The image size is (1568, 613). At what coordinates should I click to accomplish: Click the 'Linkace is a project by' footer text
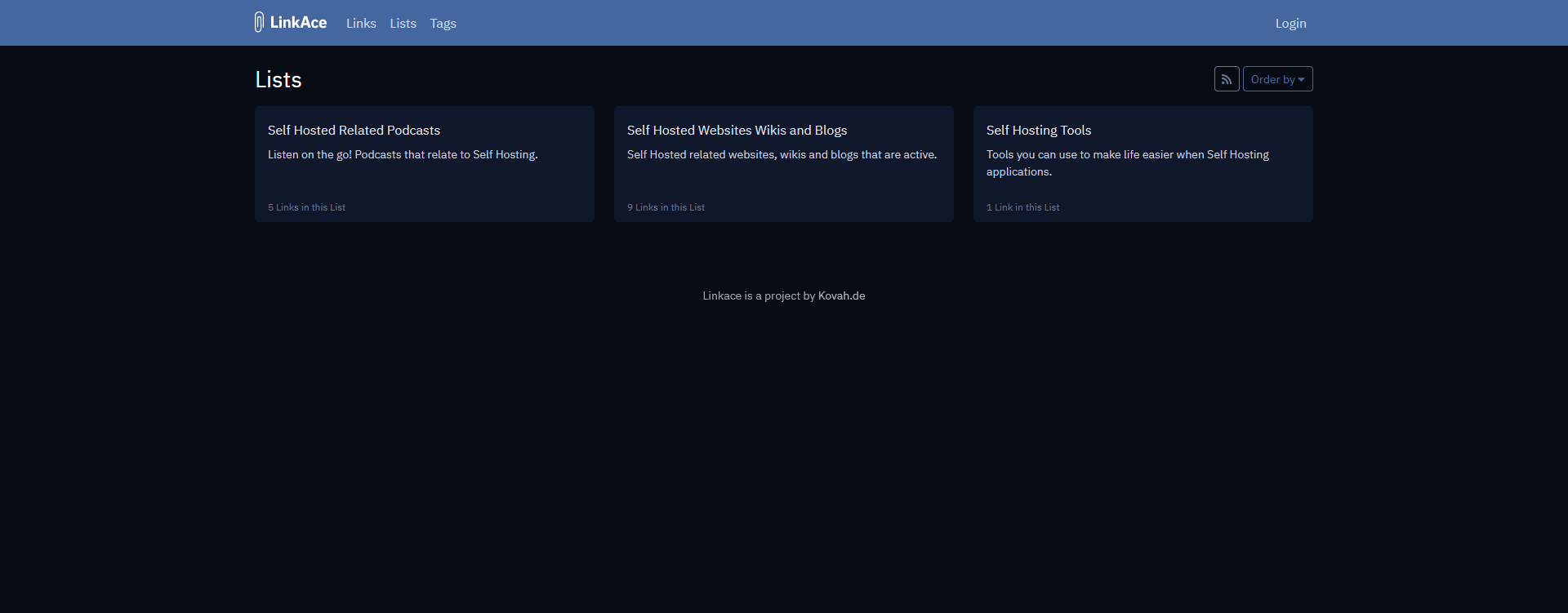[759, 295]
